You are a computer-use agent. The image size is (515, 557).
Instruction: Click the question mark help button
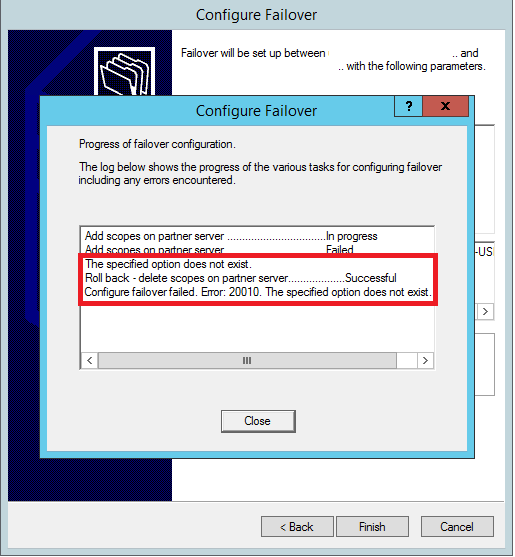(408, 106)
